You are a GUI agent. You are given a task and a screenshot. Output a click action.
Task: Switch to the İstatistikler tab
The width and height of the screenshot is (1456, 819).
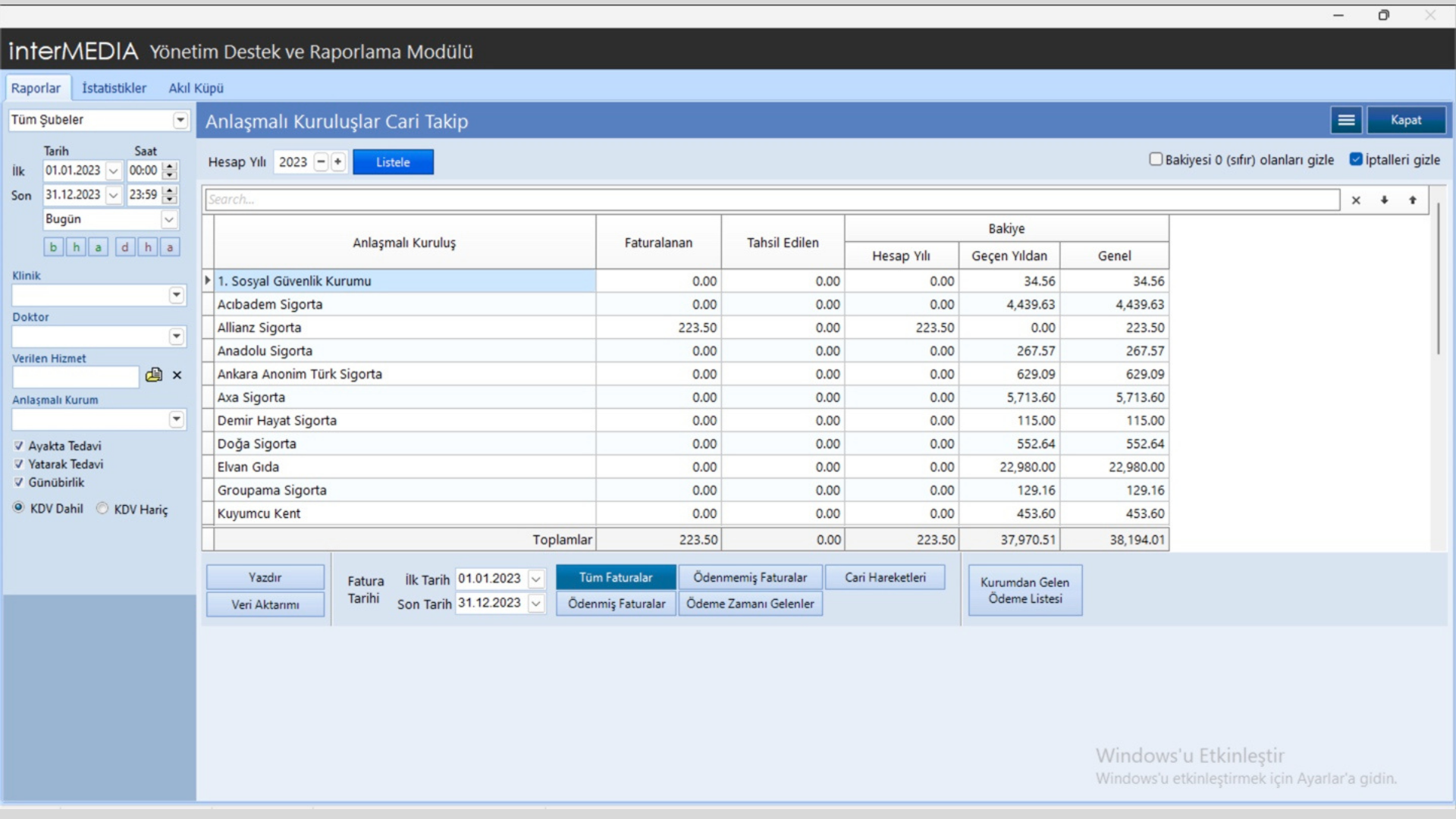click(x=114, y=88)
